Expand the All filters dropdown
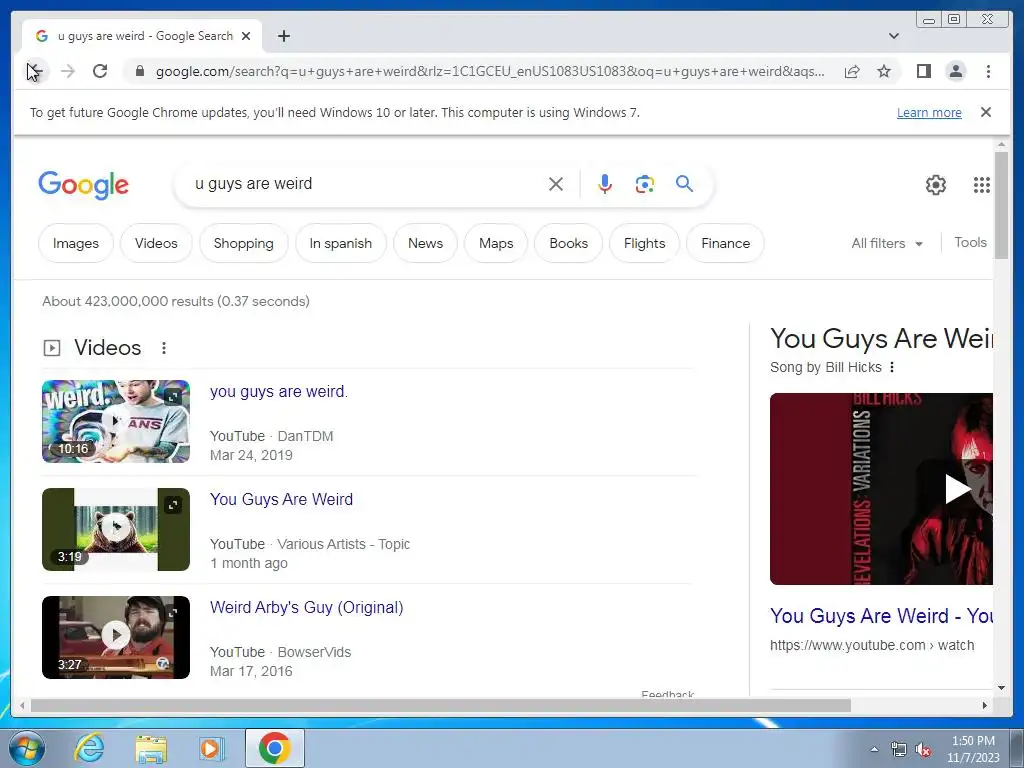1024x768 pixels. pos(887,243)
